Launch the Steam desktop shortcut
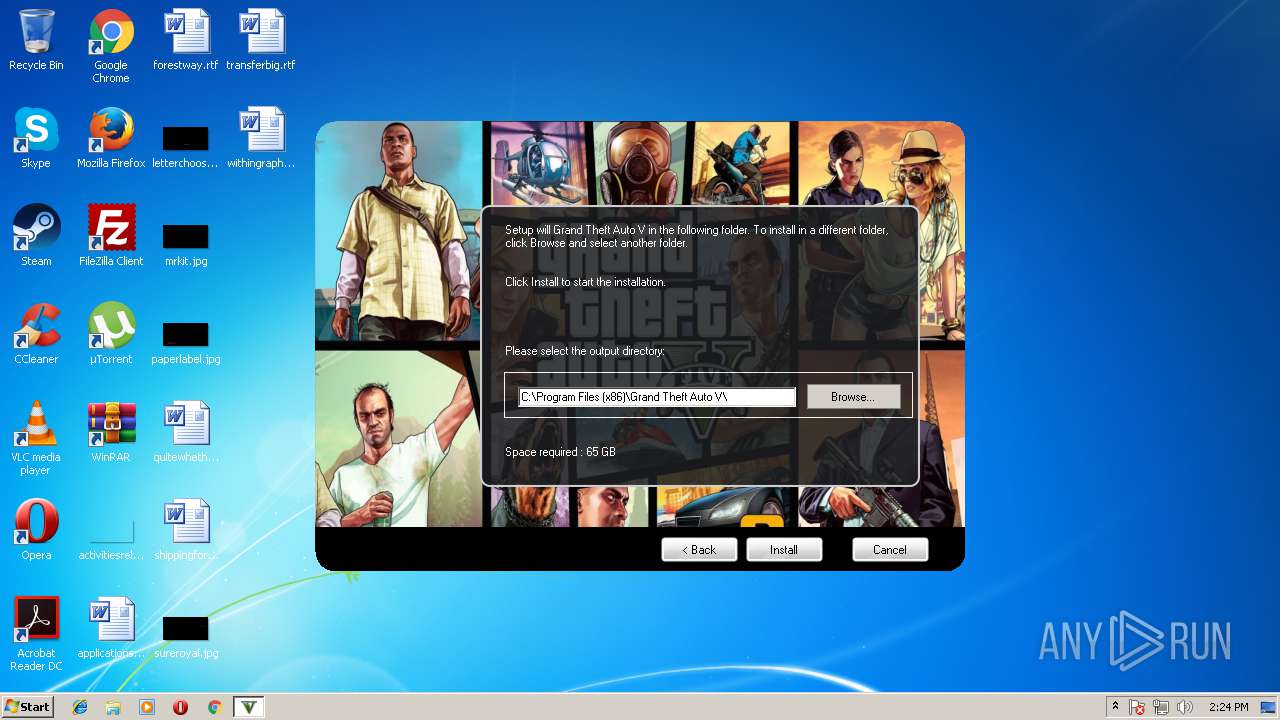Screen dimensions: 1280x720 click(x=36, y=236)
